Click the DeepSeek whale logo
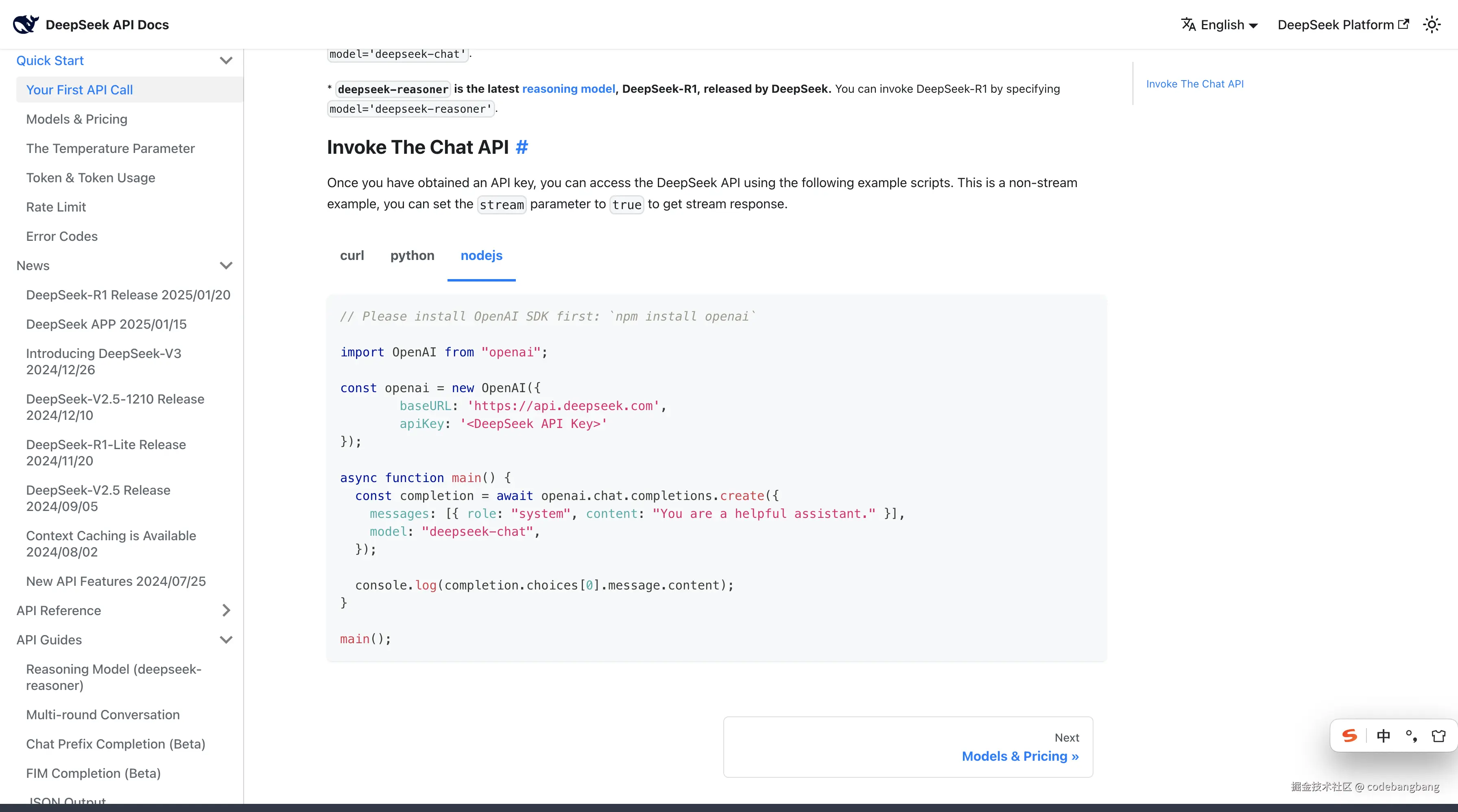This screenshot has width=1458, height=812. point(26,24)
